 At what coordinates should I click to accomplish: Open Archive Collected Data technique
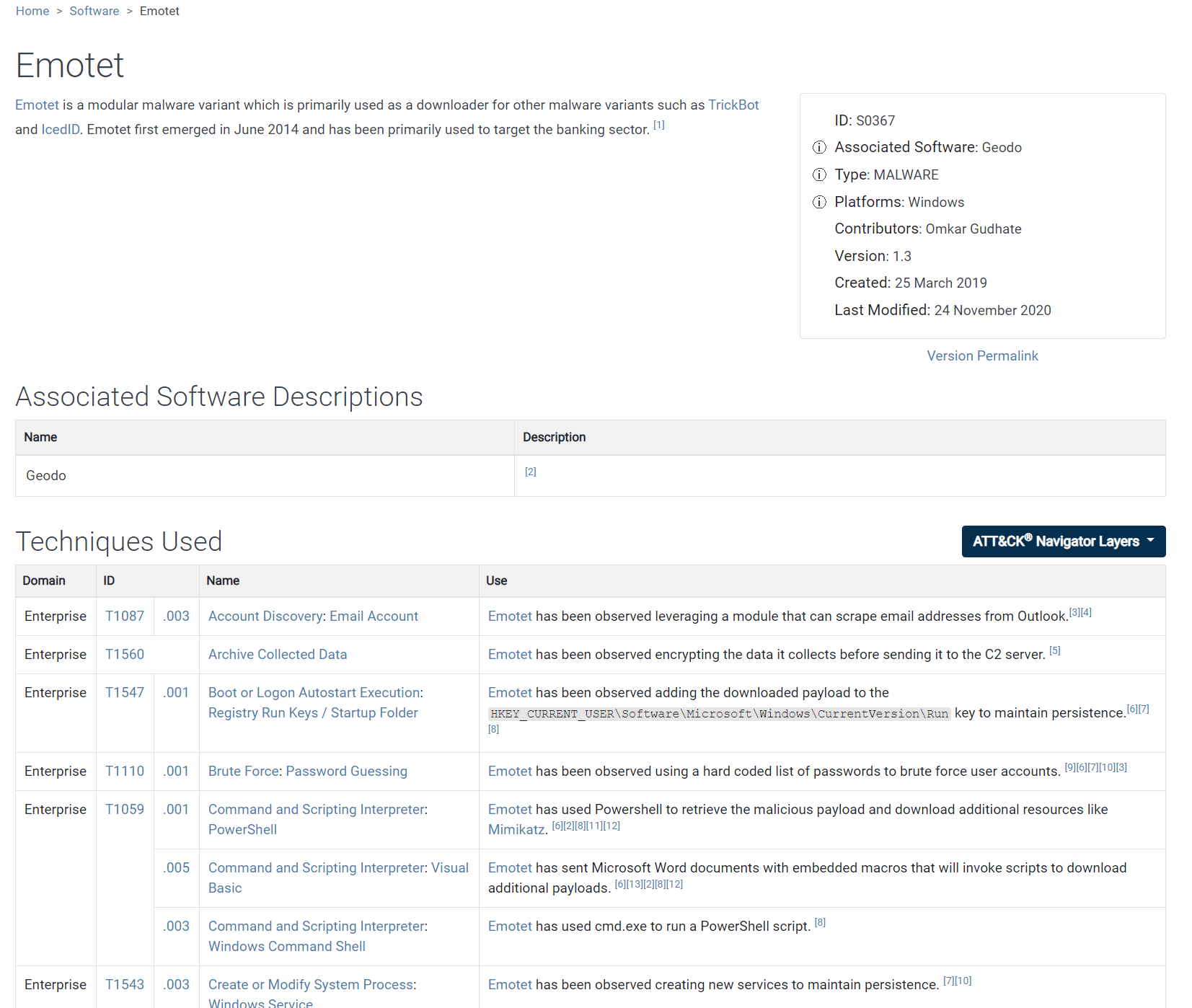pyautogui.click(x=278, y=655)
